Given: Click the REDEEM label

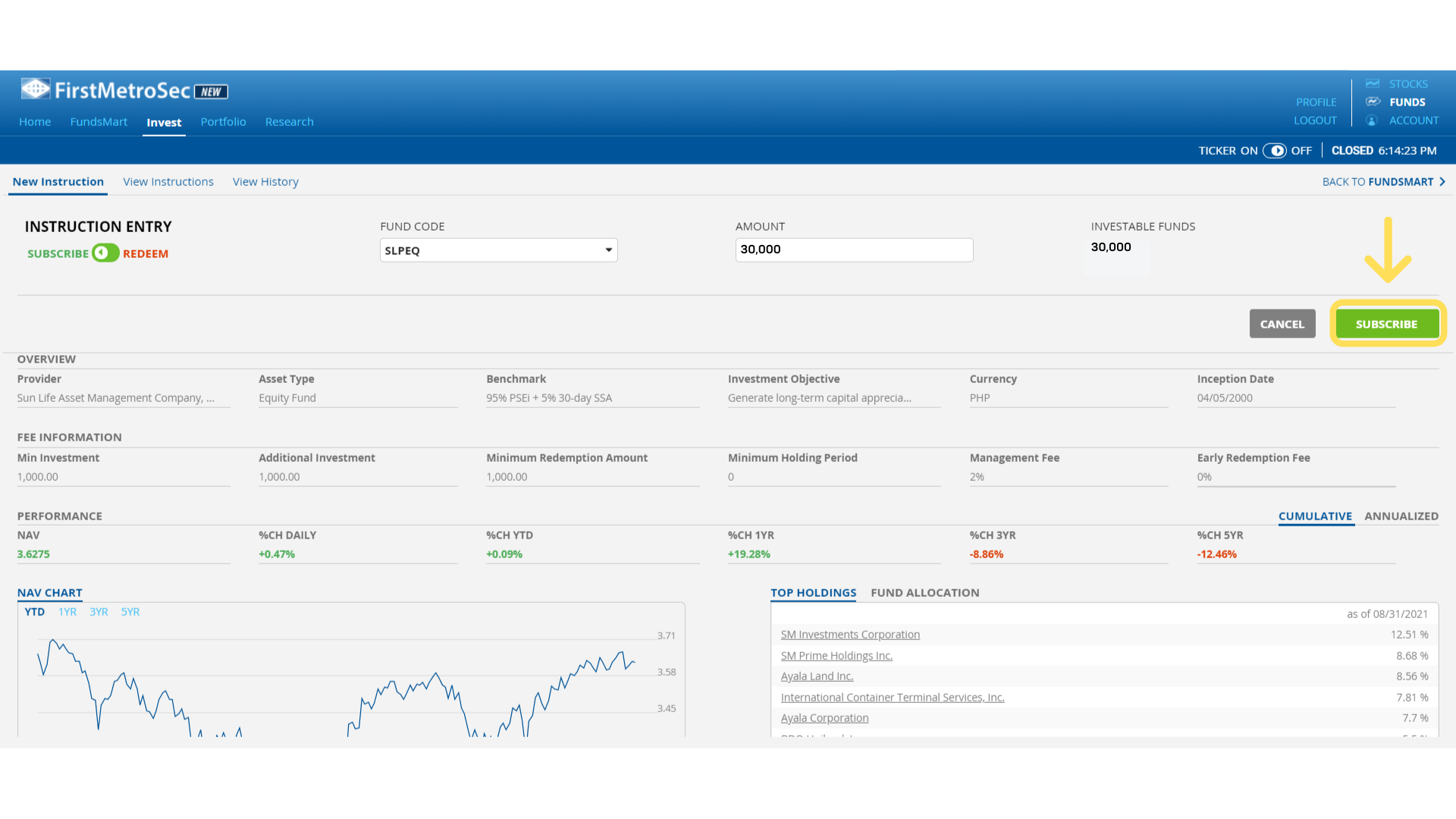Looking at the screenshot, I should (x=146, y=254).
